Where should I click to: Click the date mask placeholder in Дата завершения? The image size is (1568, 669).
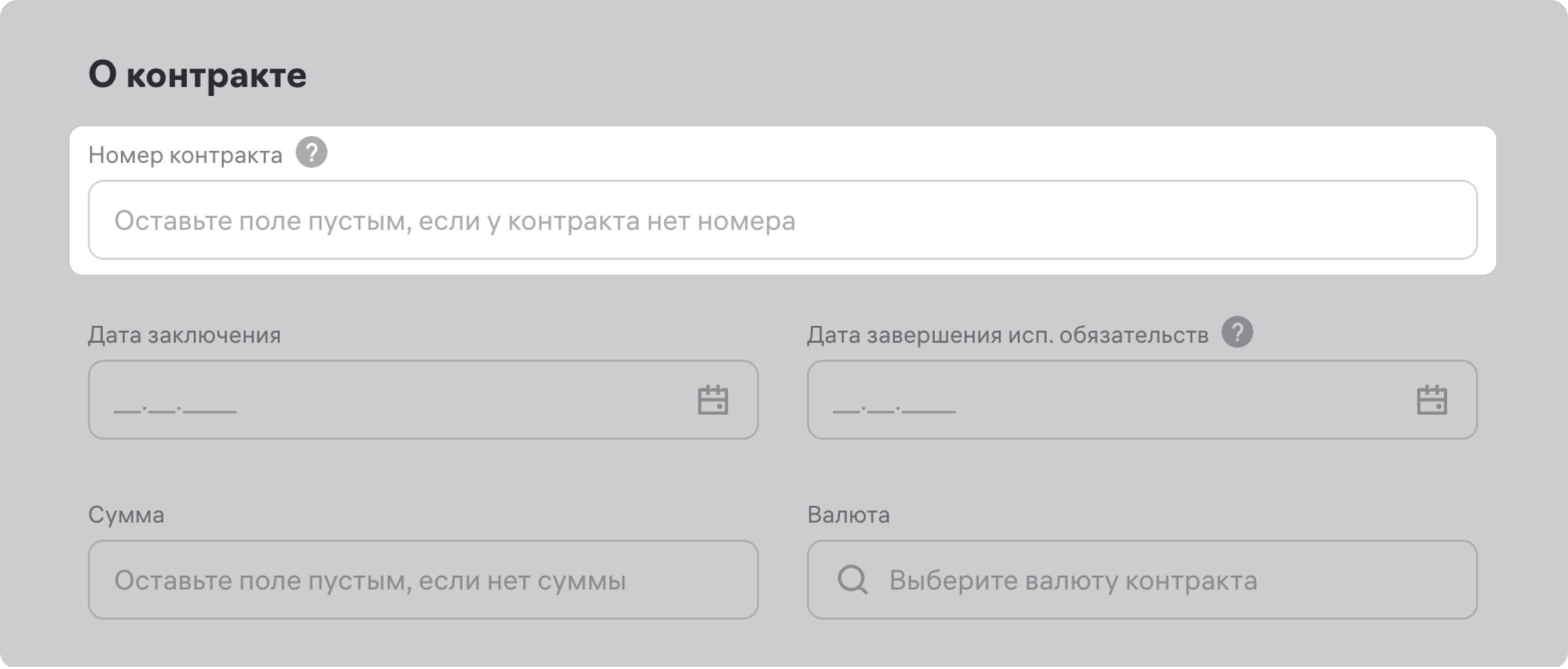(x=894, y=407)
